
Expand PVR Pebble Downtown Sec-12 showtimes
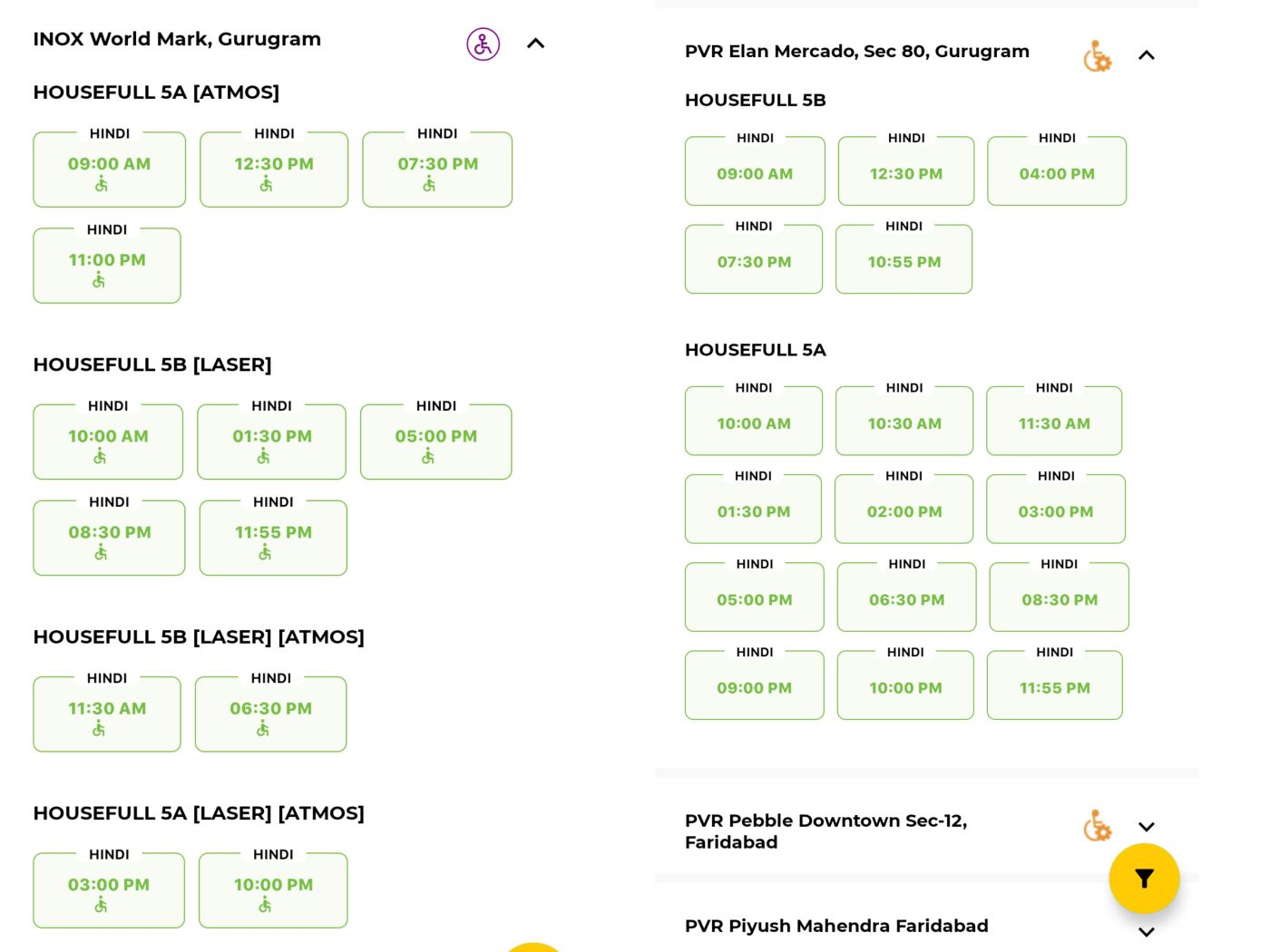(1147, 827)
